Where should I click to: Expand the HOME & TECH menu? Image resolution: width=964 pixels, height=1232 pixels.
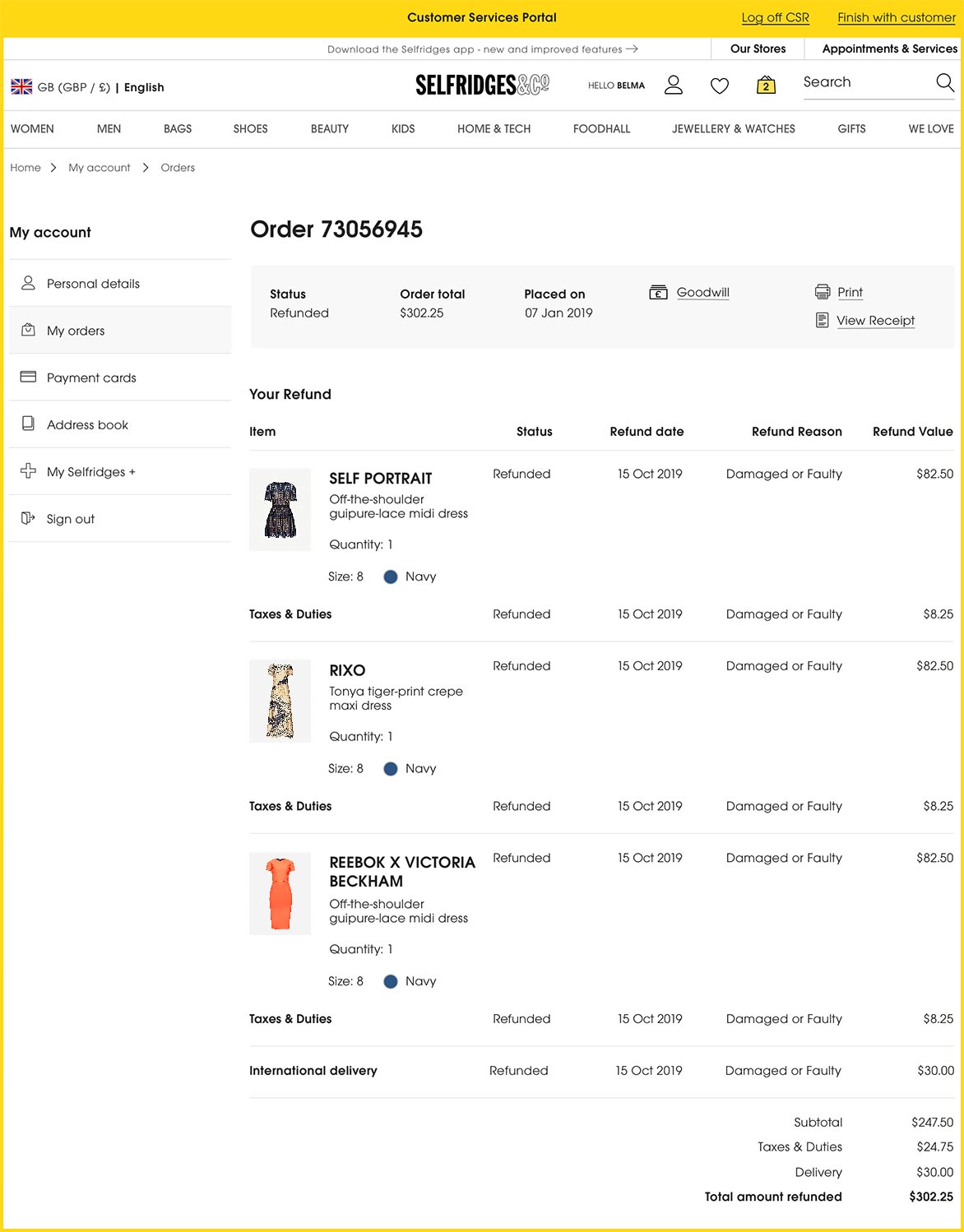494,129
